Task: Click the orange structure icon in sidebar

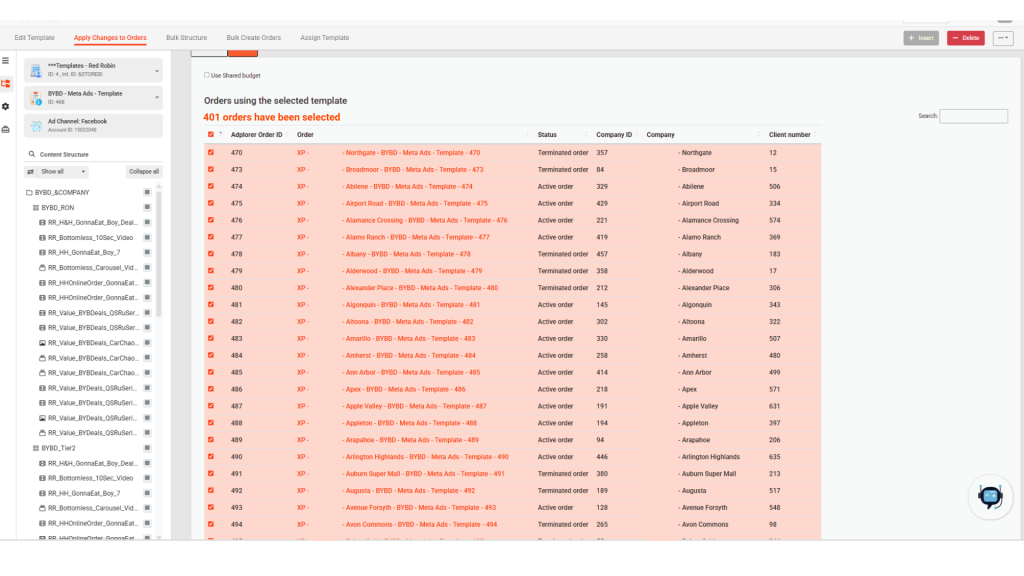Action: [6, 83]
